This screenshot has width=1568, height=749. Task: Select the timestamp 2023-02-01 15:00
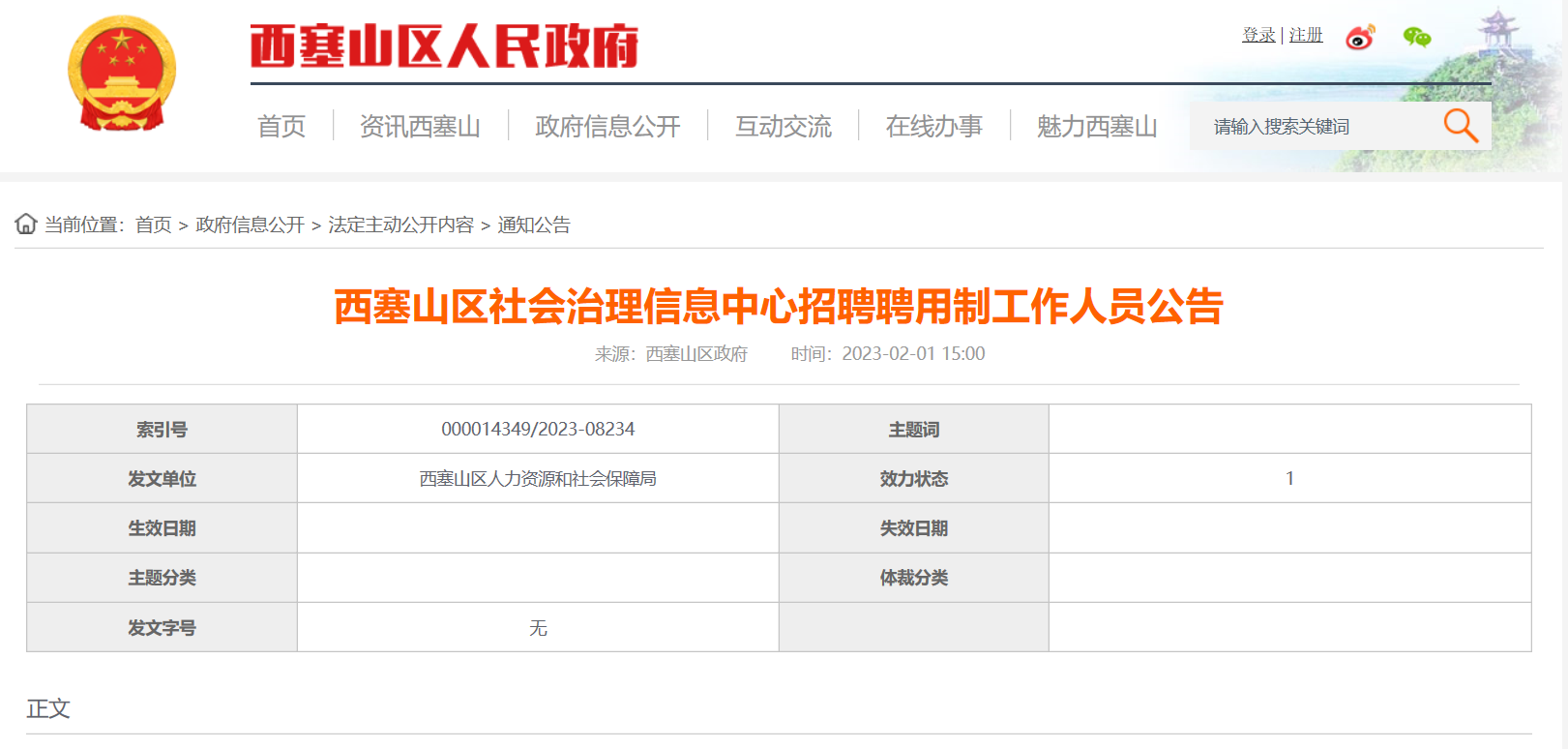tap(913, 354)
